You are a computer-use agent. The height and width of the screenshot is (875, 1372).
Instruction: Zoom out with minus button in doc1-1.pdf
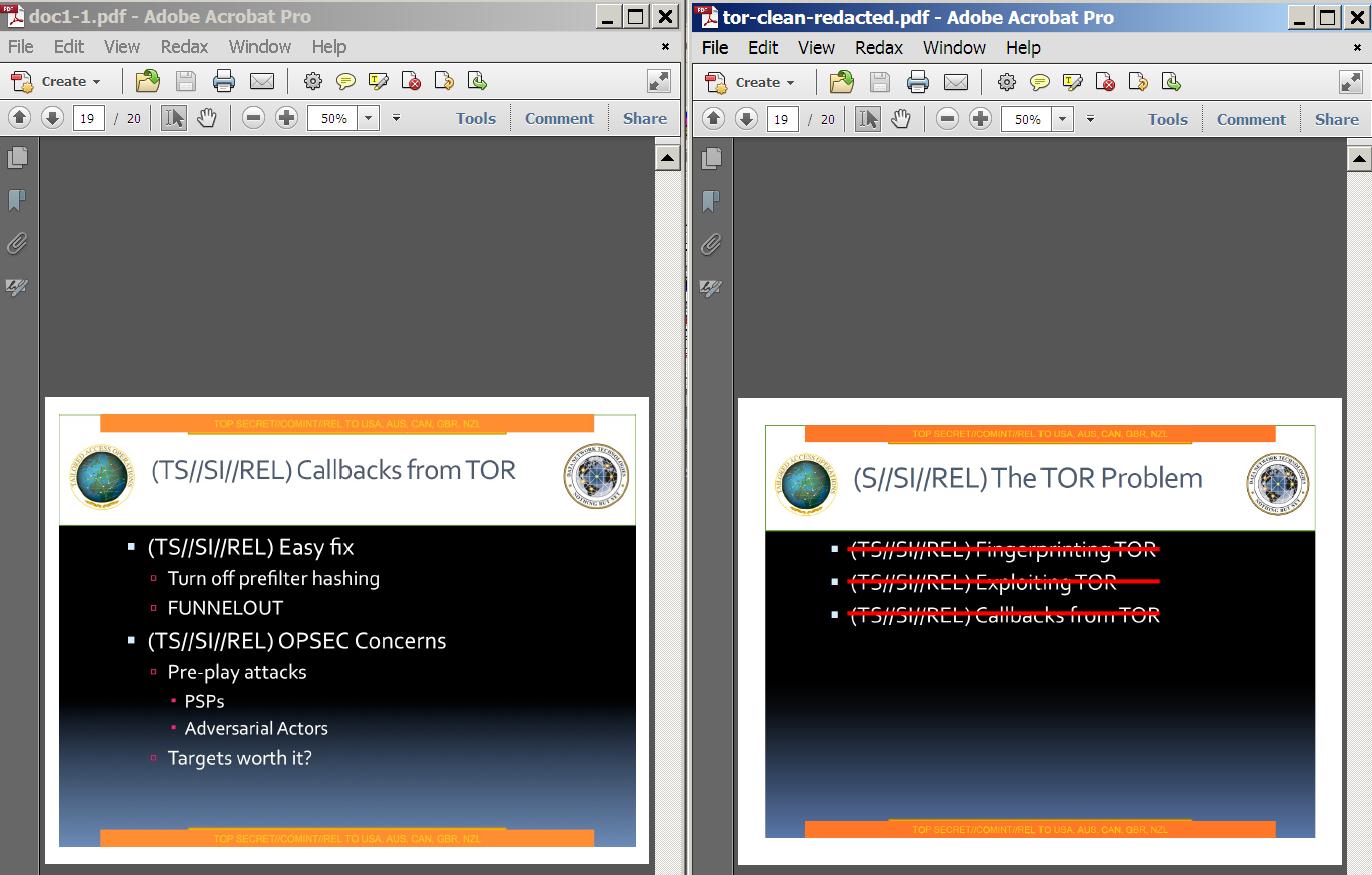[253, 118]
